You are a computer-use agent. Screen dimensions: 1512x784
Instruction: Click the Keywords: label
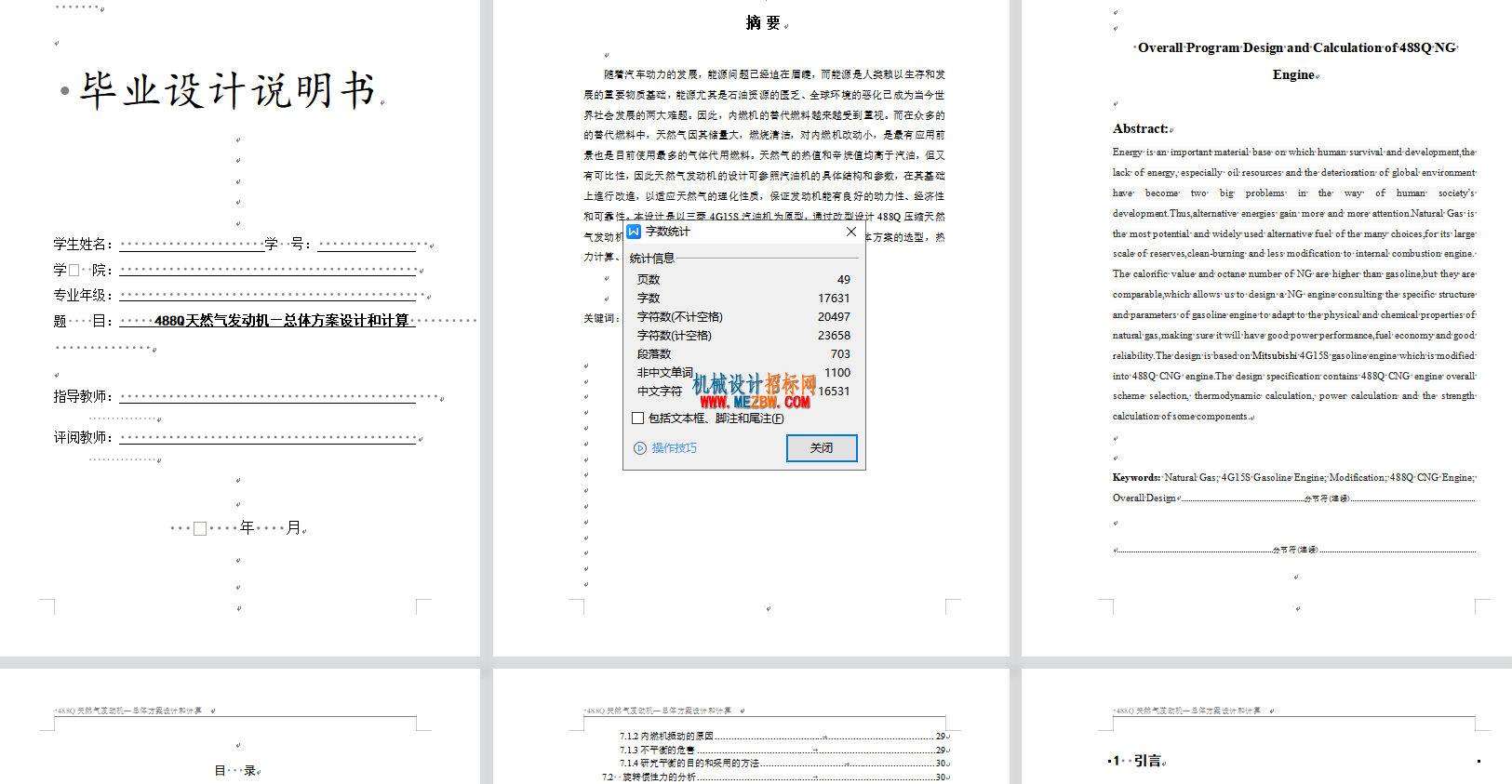tap(1136, 477)
